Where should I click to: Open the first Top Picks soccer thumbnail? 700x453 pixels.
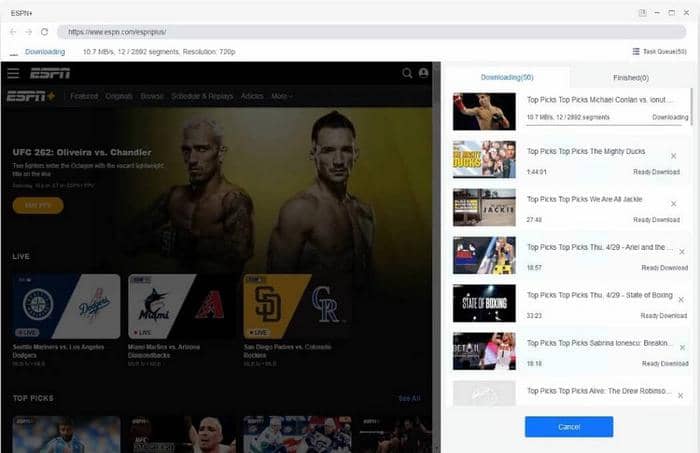[66, 434]
